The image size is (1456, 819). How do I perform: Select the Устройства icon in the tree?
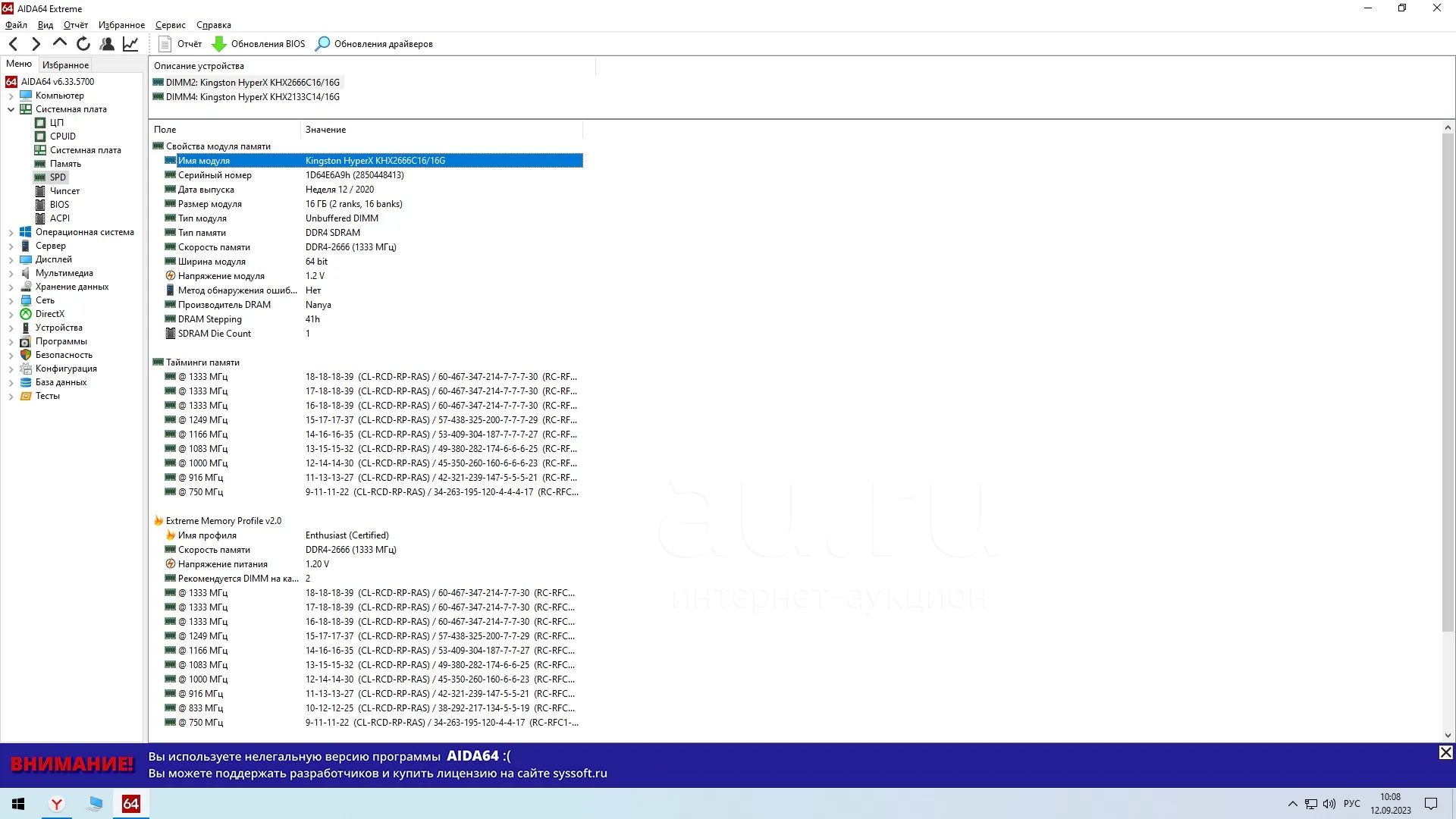tap(26, 328)
